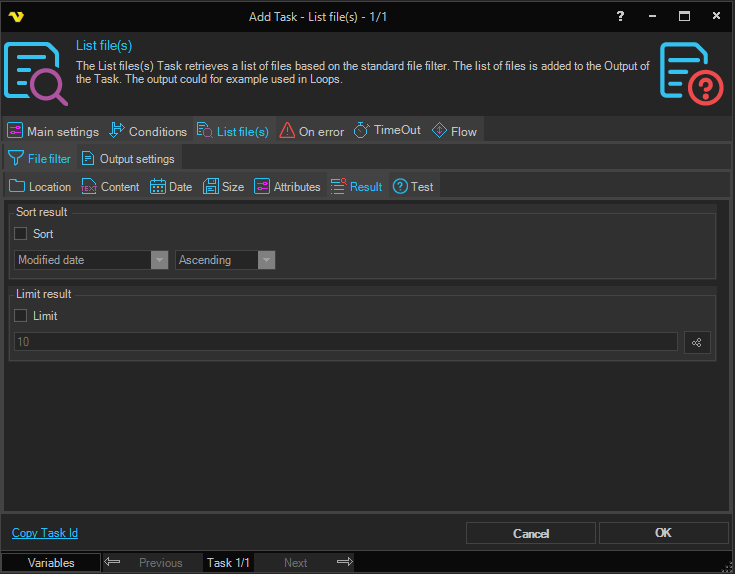Click the Copy Task Id link
Screen dimensions: 735x574
(45, 533)
